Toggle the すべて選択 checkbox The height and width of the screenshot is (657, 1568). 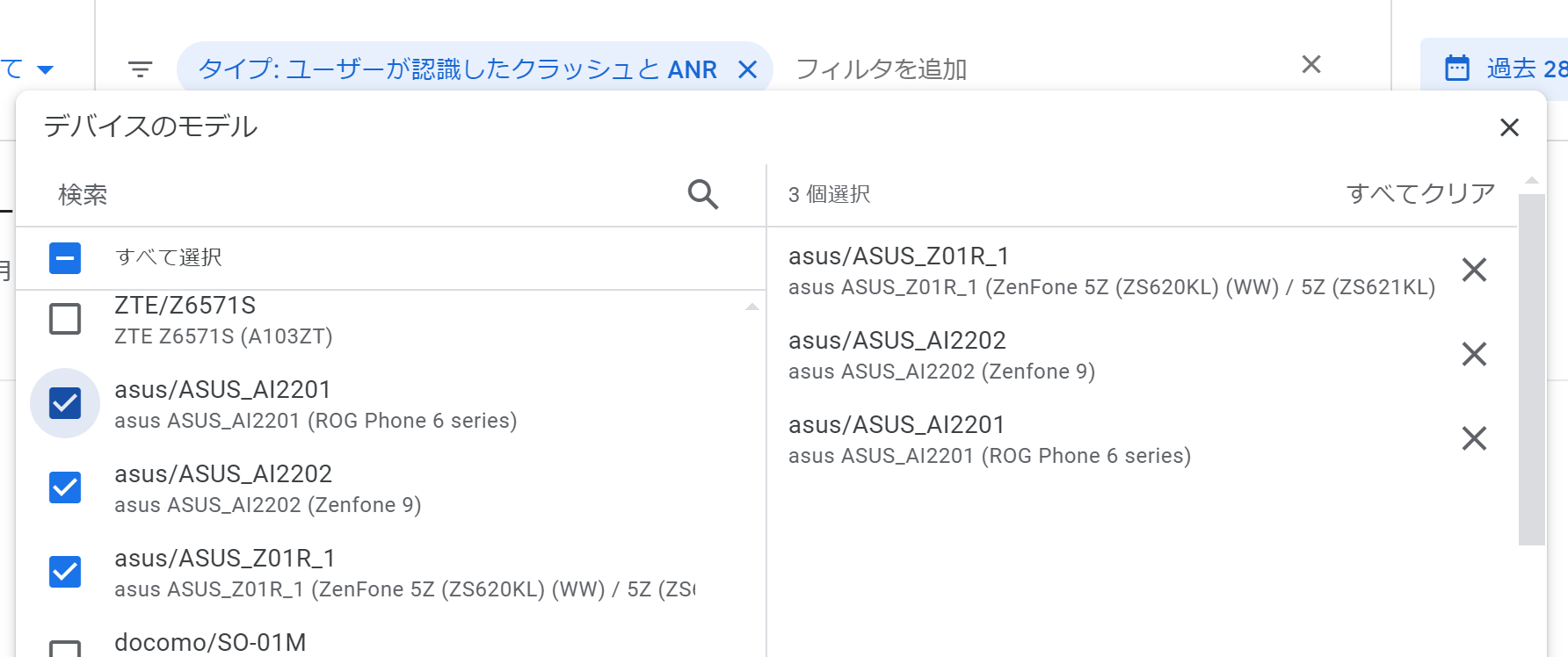pos(65,258)
